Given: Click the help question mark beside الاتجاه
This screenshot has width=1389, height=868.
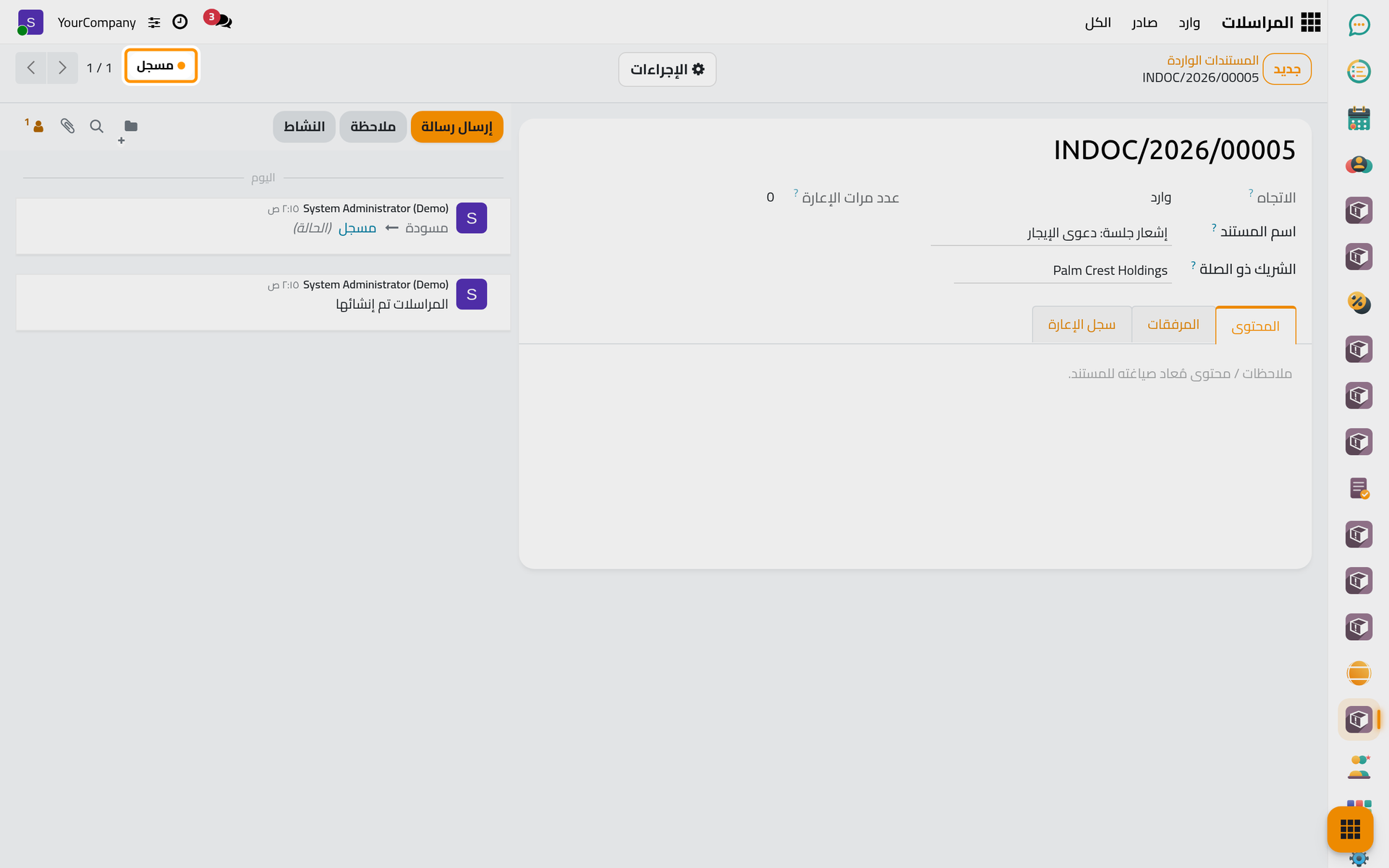Looking at the screenshot, I should coord(1250,192).
